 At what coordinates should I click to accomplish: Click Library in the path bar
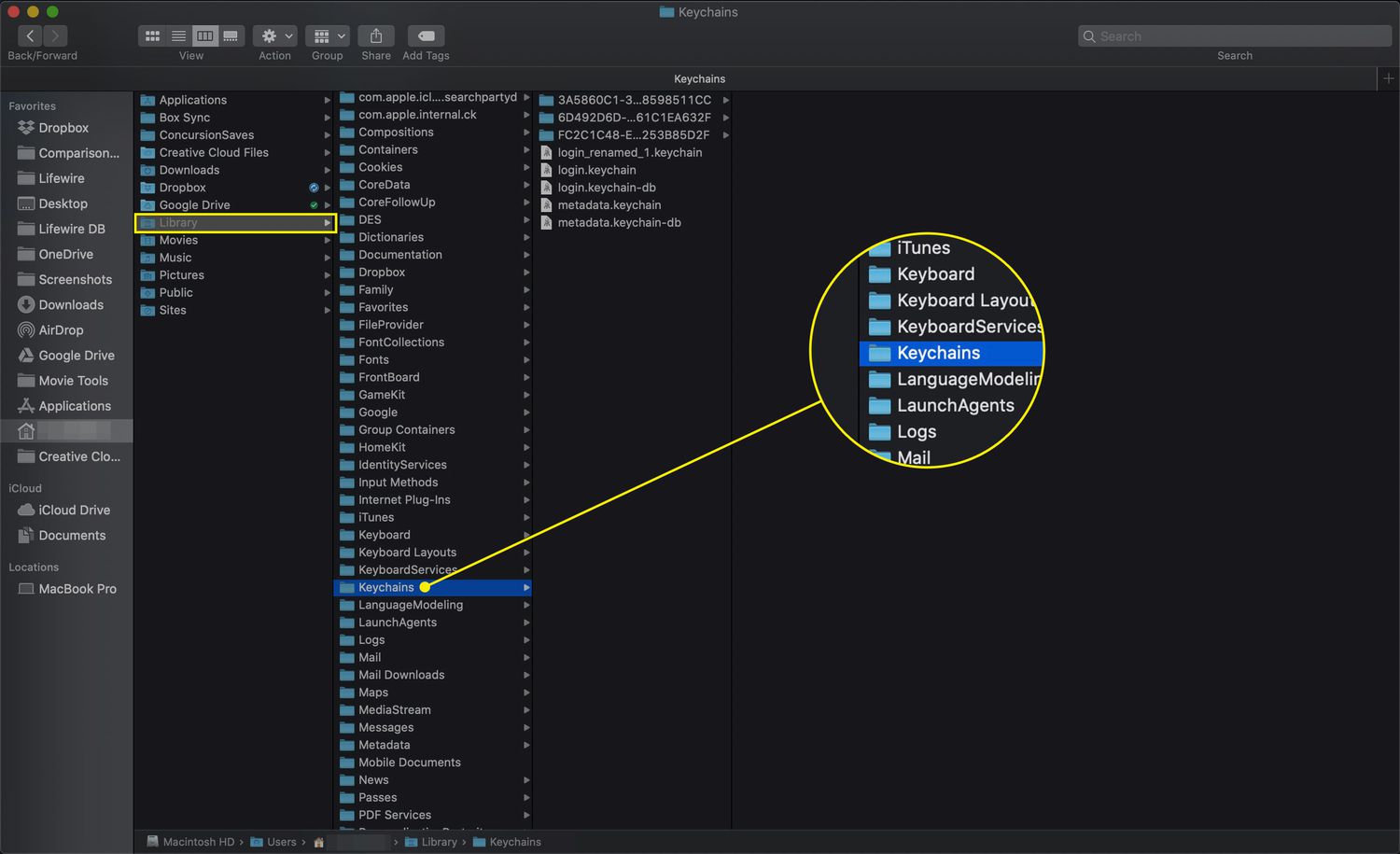tap(431, 842)
